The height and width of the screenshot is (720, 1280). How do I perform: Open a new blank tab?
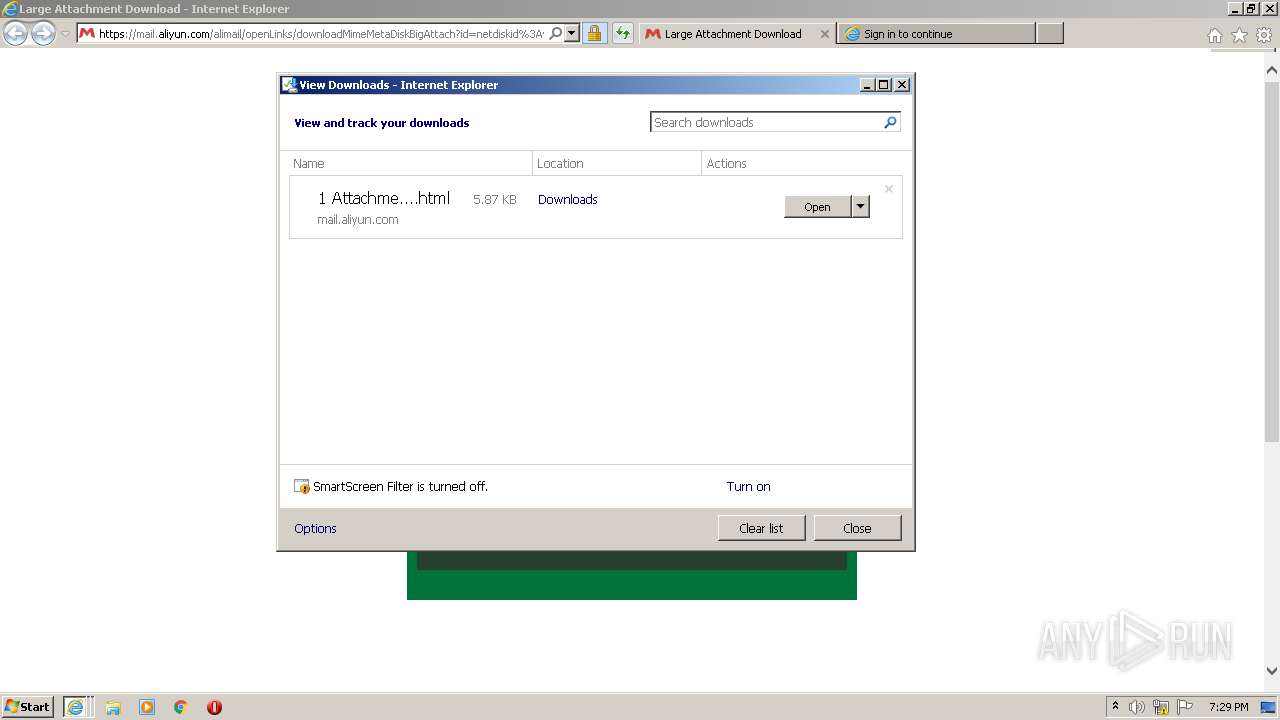1049,33
